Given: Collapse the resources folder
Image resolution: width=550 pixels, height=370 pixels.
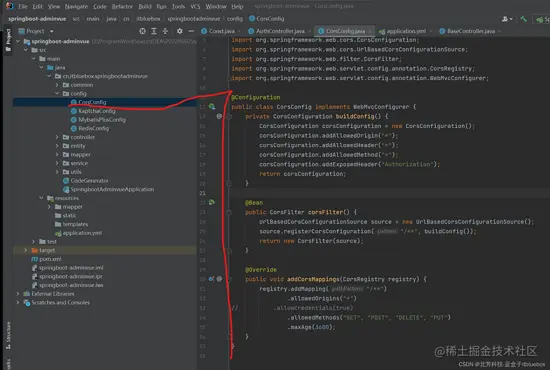Looking at the screenshot, I should (41, 198).
